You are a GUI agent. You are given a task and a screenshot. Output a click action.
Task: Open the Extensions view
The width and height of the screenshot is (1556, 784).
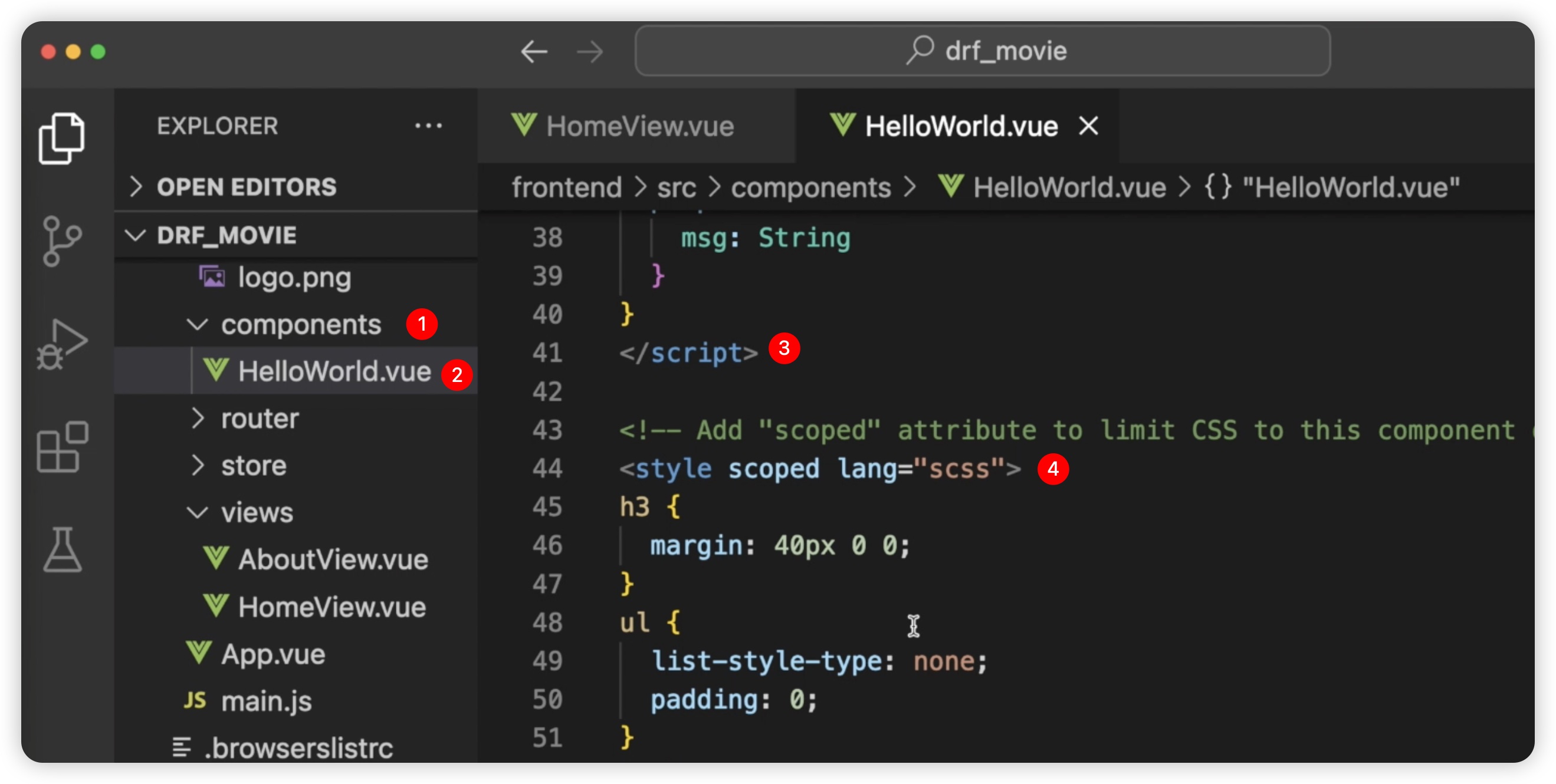[61, 447]
